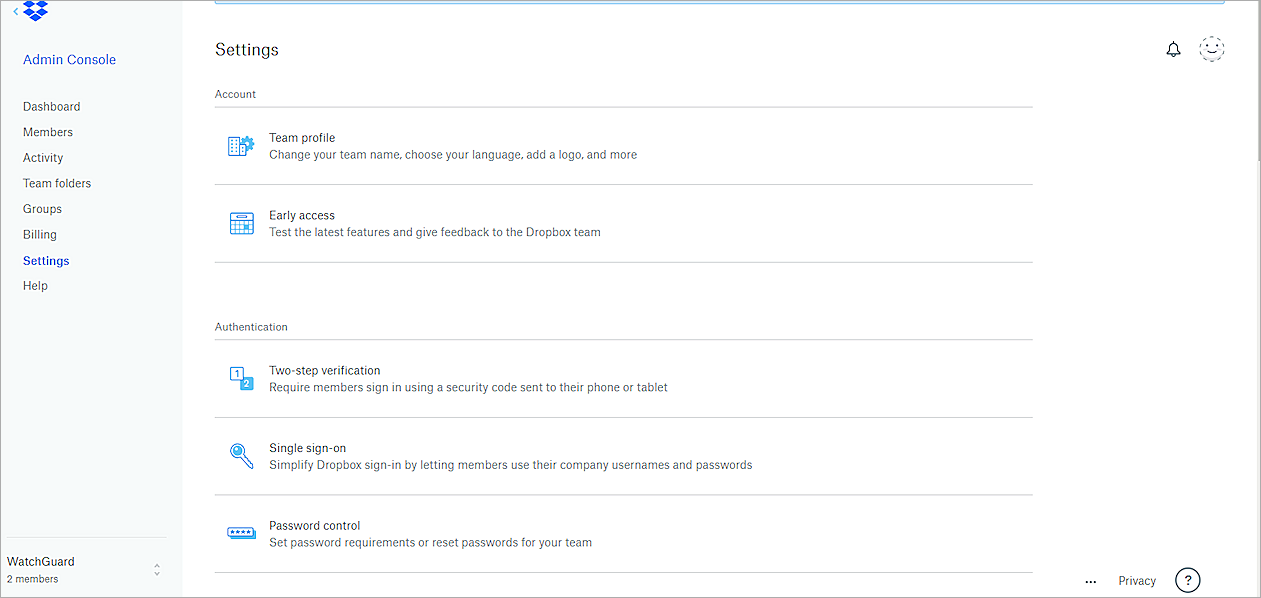The height and width of the screenshot is (598, 1261).
Task: Click the Early access calendar icon
Action: pos(240,222)
